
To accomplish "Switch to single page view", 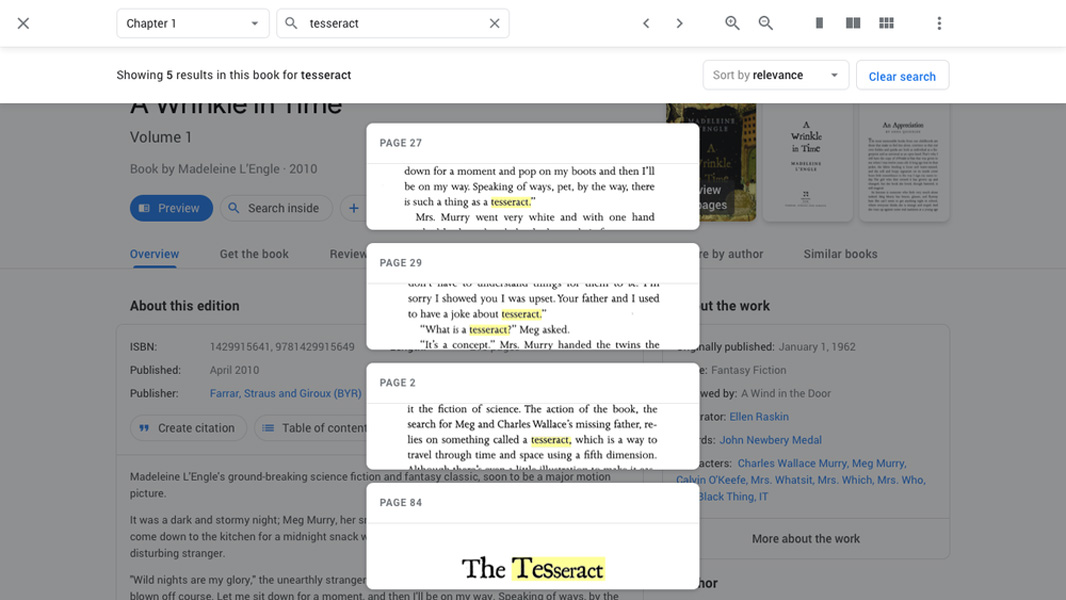I will [x=819, y=23].
